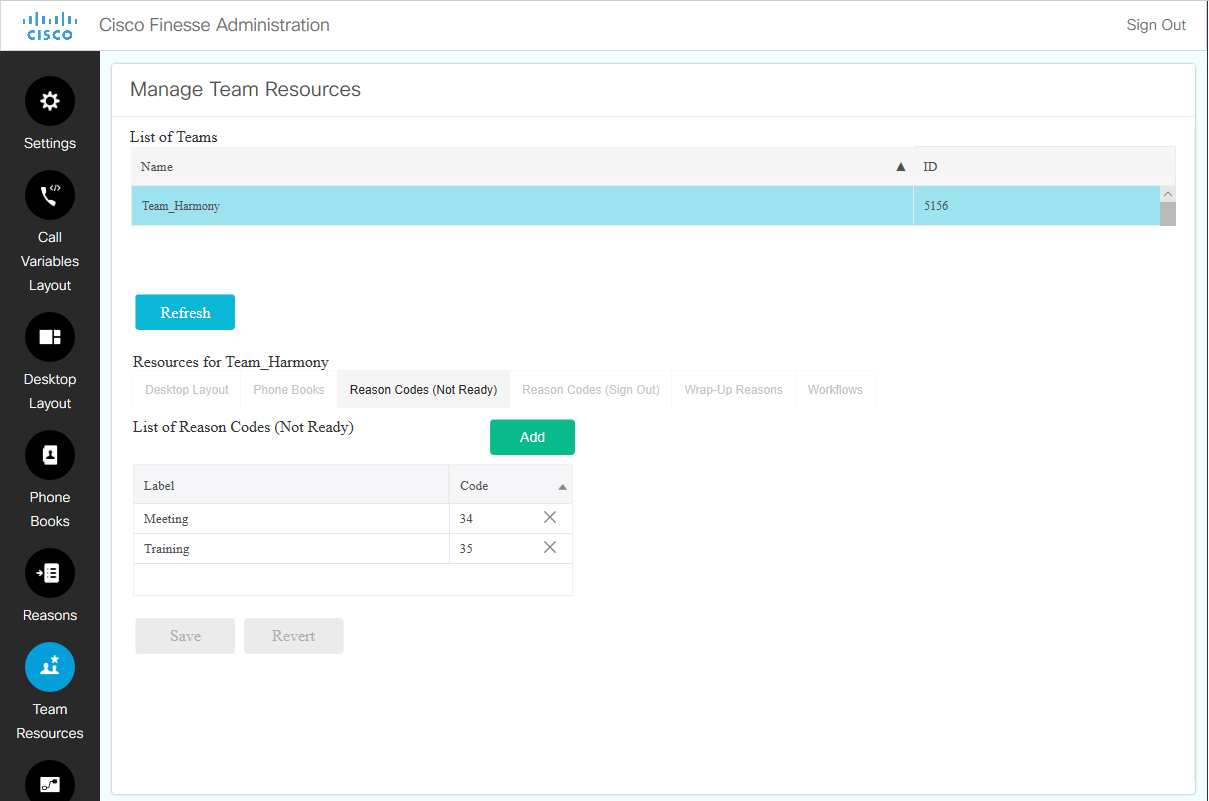
Task: Open the Wrap-Up Reasons tab
Action: click(734, 390)
